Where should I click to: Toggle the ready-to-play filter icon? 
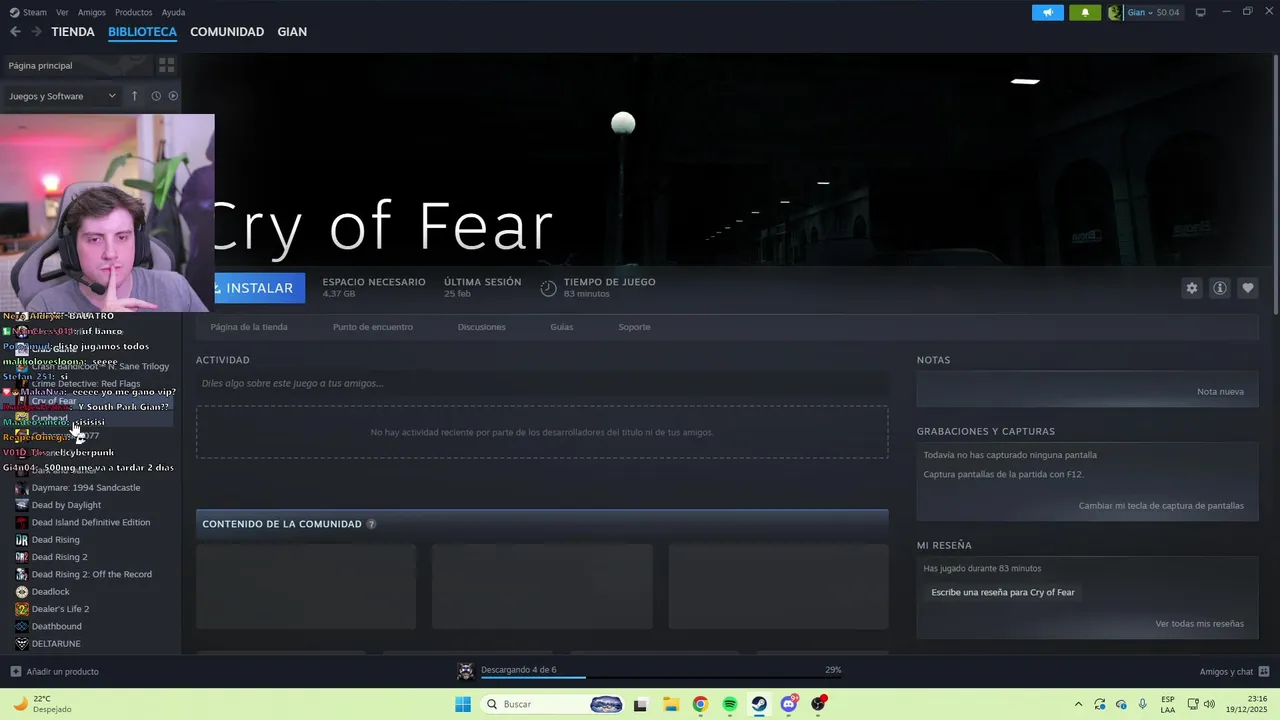point(173,96)
